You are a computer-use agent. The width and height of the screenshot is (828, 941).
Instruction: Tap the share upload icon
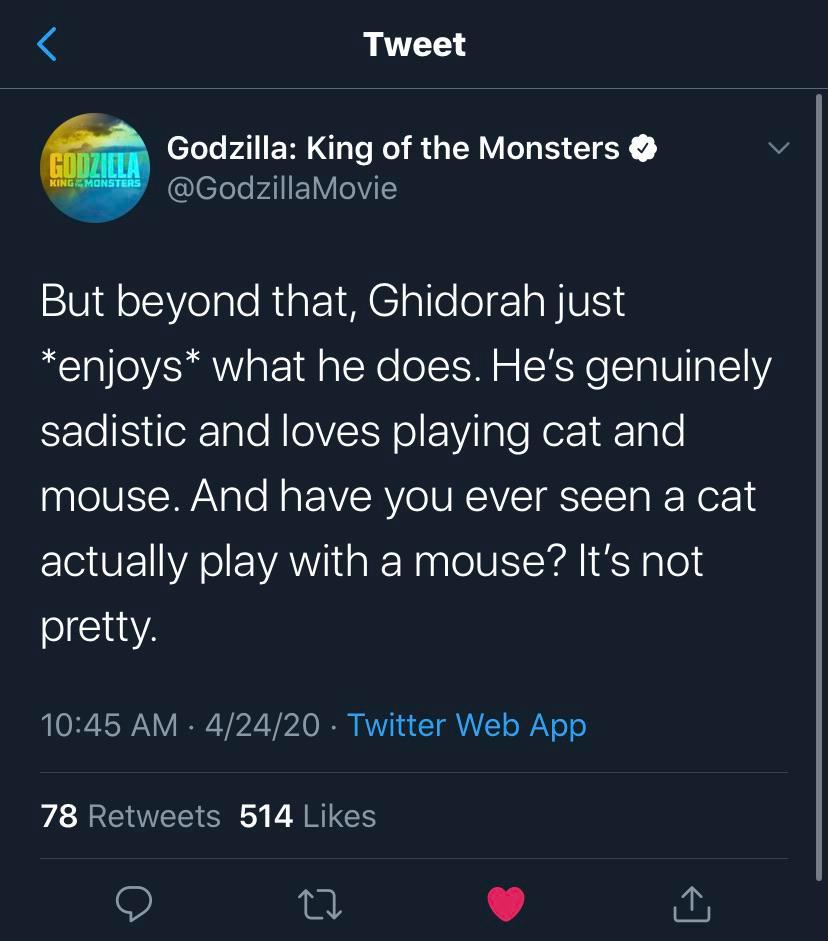[693, 905]
